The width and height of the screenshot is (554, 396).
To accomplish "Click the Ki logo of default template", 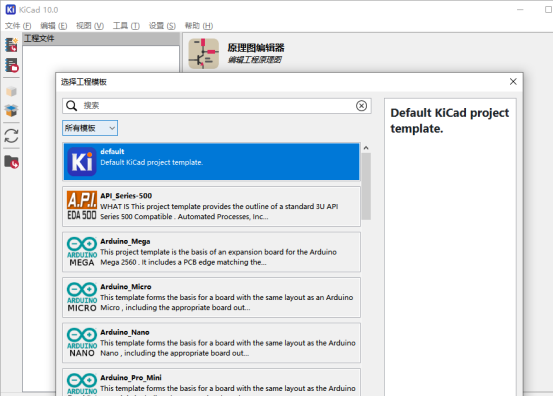I will (x=82, y=162).
